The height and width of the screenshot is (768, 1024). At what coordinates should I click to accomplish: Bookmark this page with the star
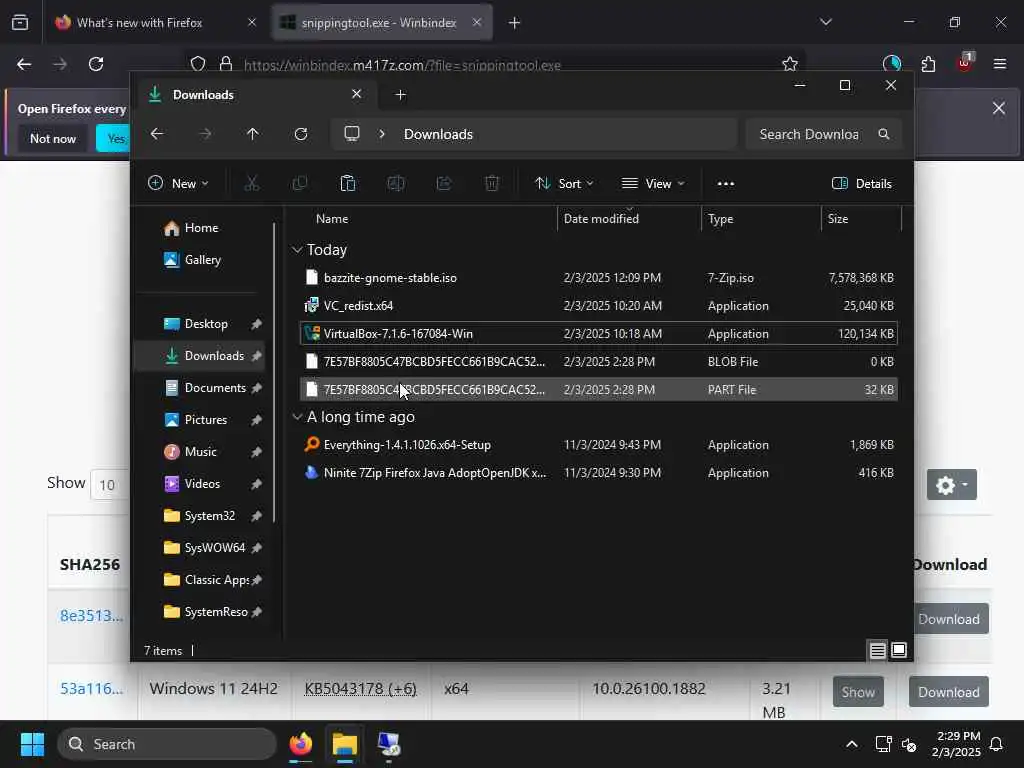(x=790, y=64)
